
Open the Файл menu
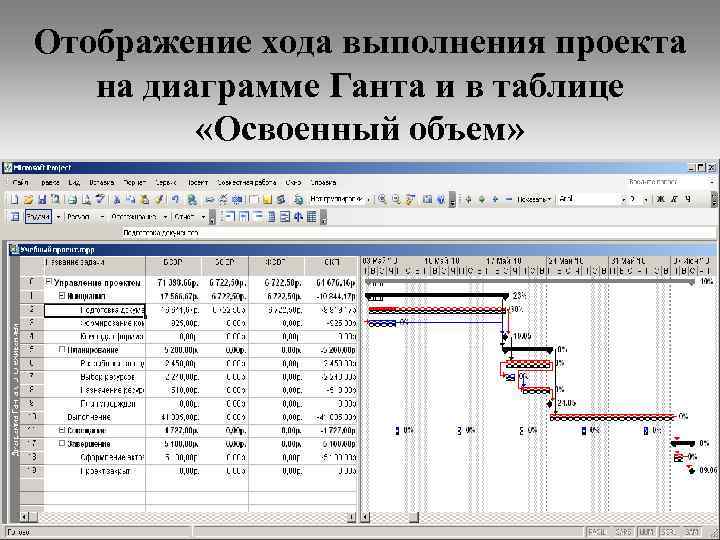tap(21, 182)
